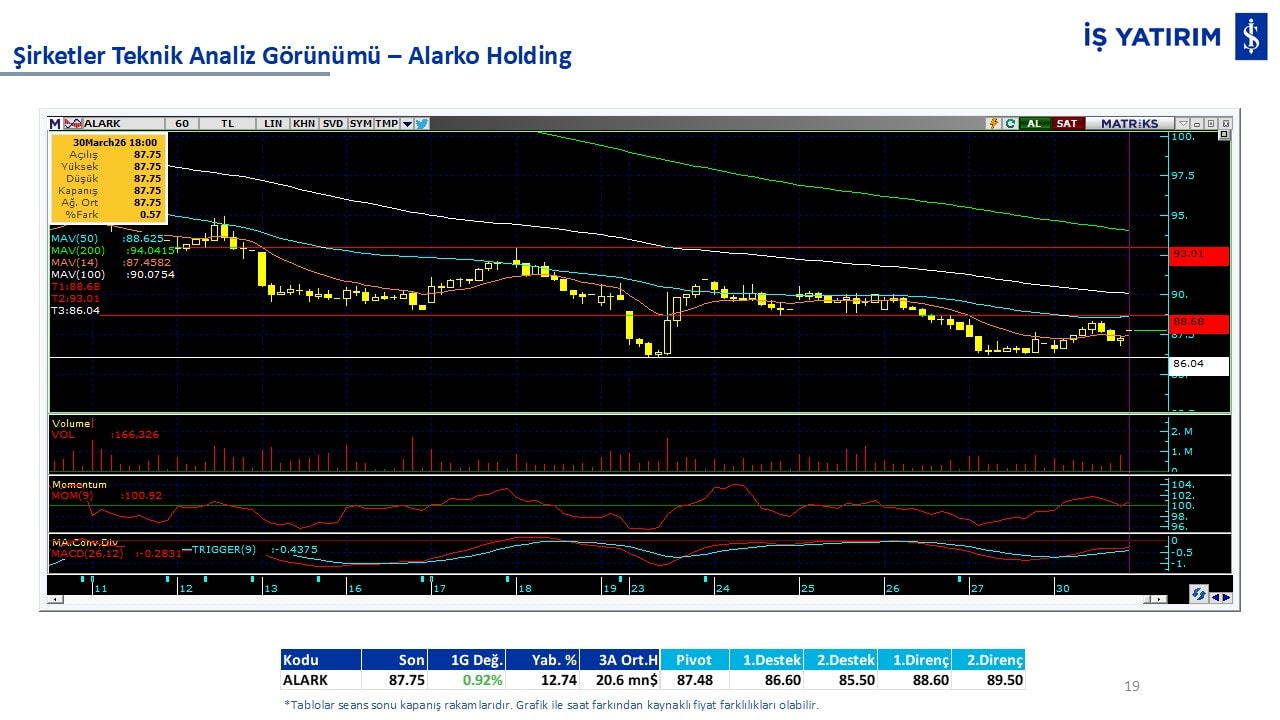Expand the black dropdown arrow after TMP
Viewport: 1280px width, 720px height.
point(407,124)
